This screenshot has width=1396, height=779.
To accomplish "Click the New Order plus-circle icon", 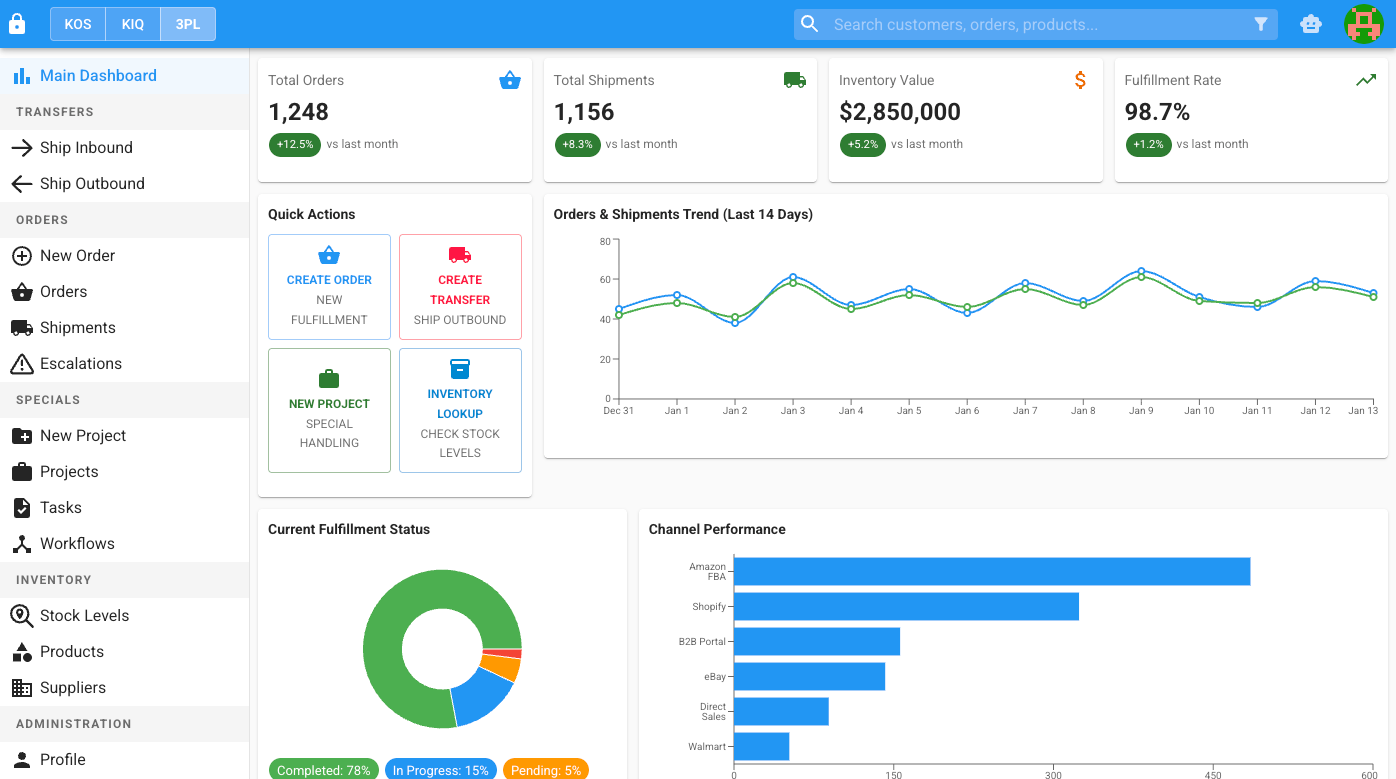I will [x=21, y=256].
